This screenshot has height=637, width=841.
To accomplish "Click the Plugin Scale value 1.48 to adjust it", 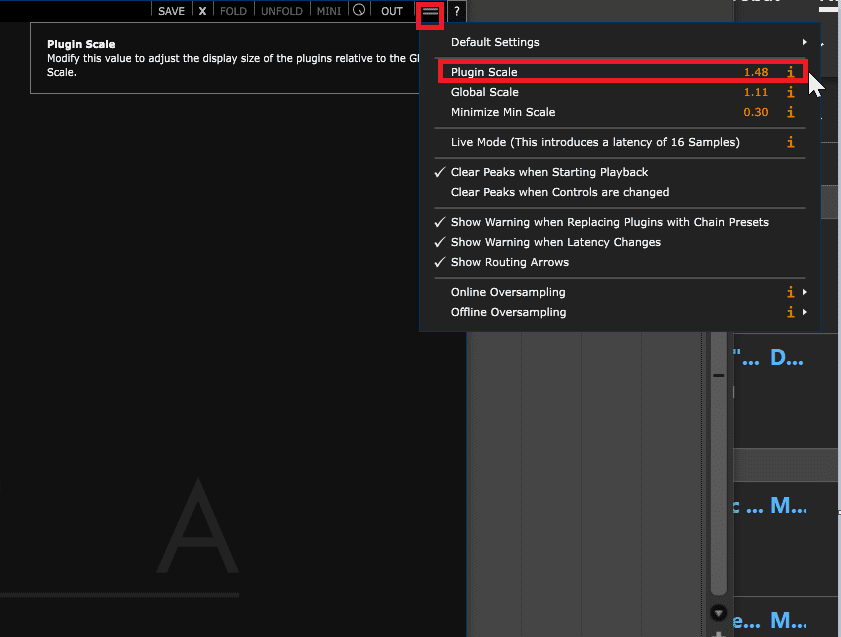I will point(757,71).
